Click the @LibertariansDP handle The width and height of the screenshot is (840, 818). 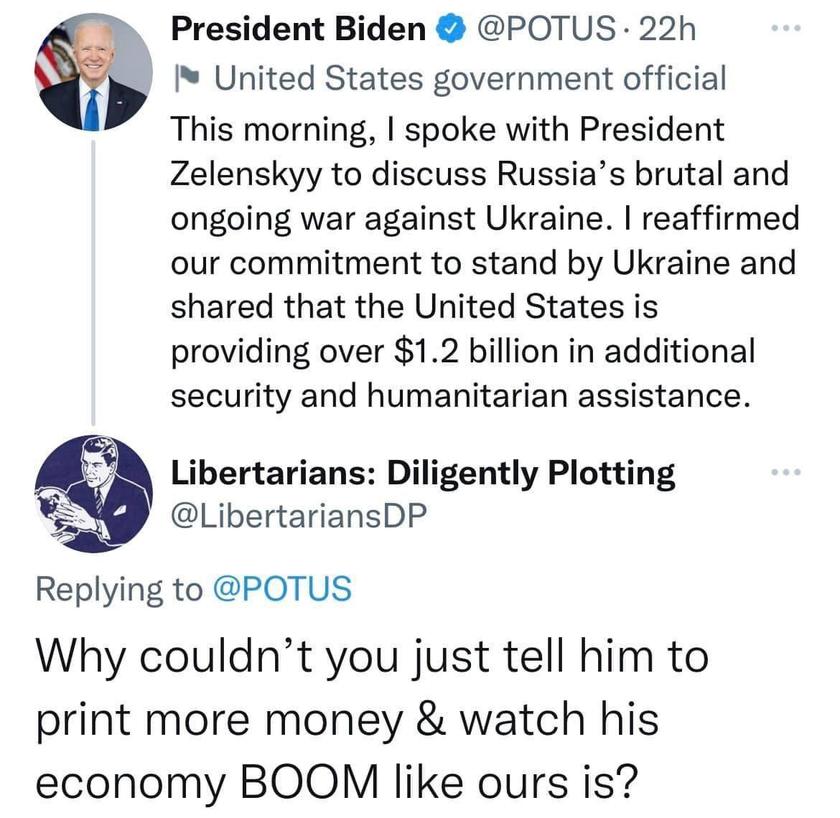298,516
